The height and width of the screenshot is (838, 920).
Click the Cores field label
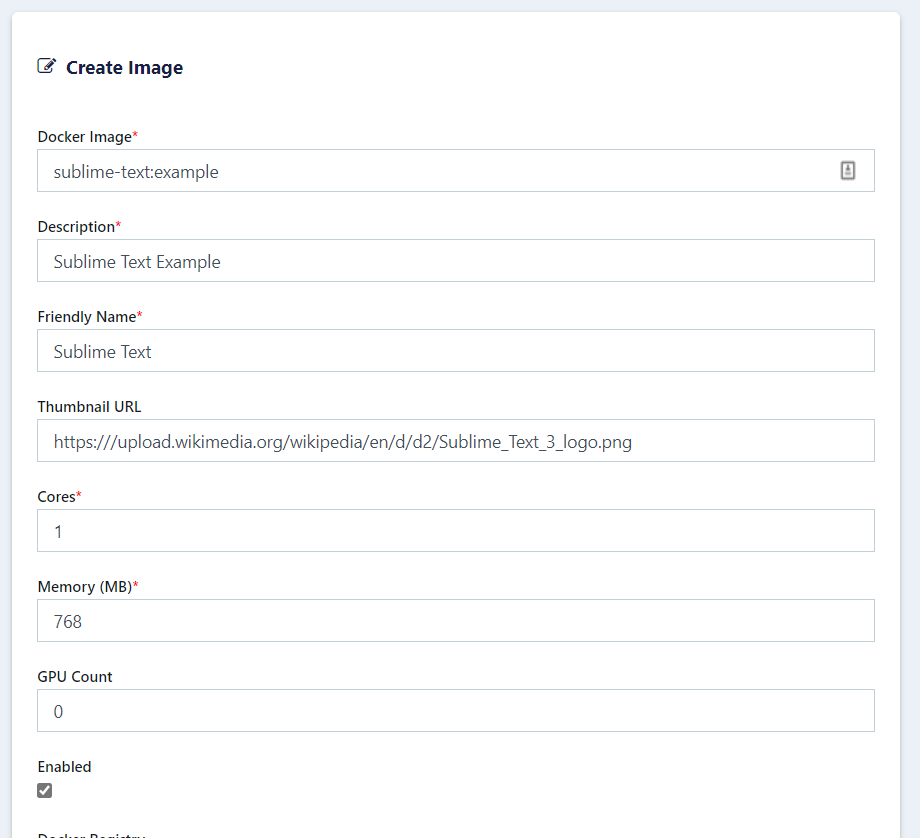point(56,497)
